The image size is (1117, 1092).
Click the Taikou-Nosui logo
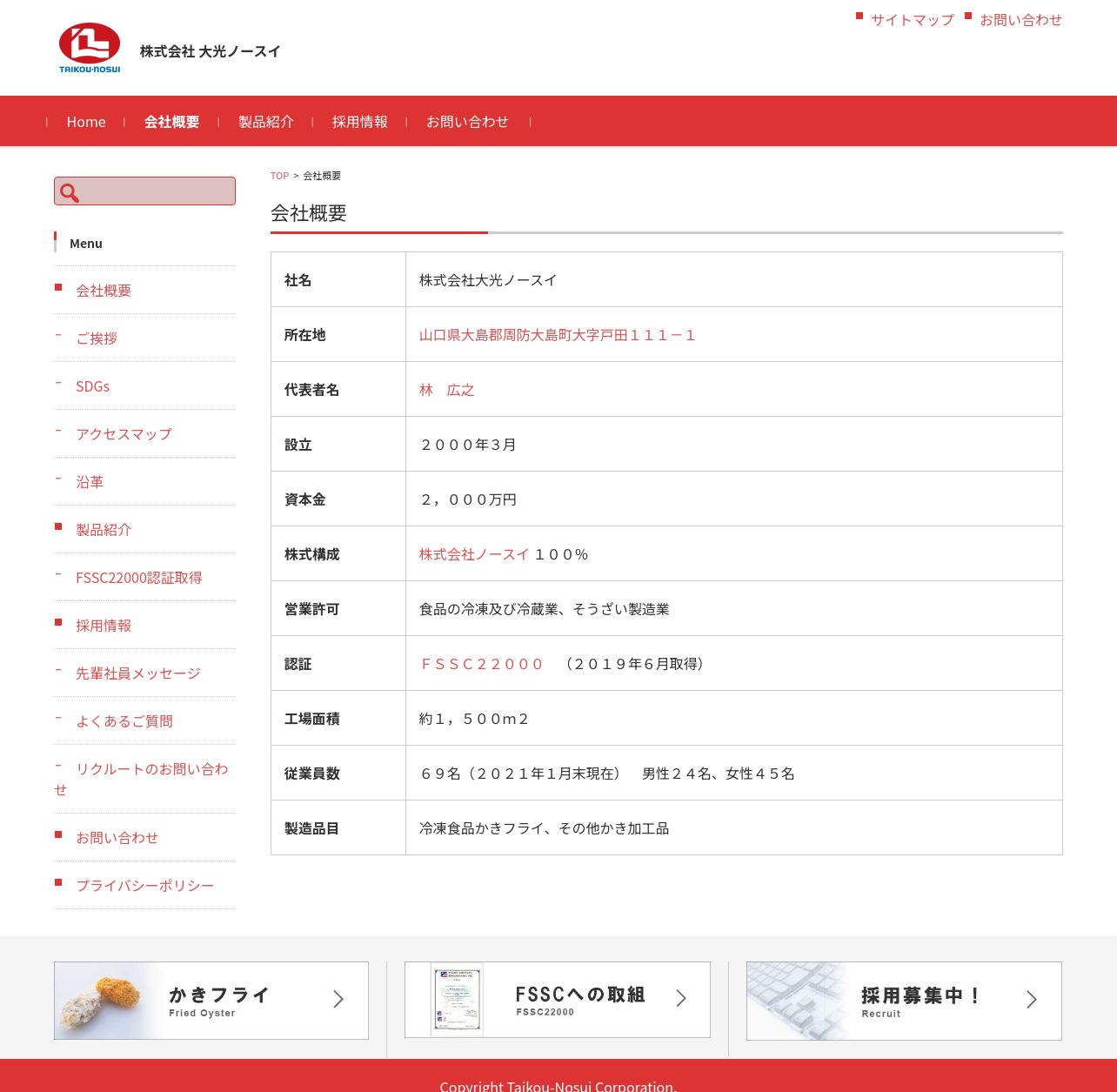tap(90, 48)
